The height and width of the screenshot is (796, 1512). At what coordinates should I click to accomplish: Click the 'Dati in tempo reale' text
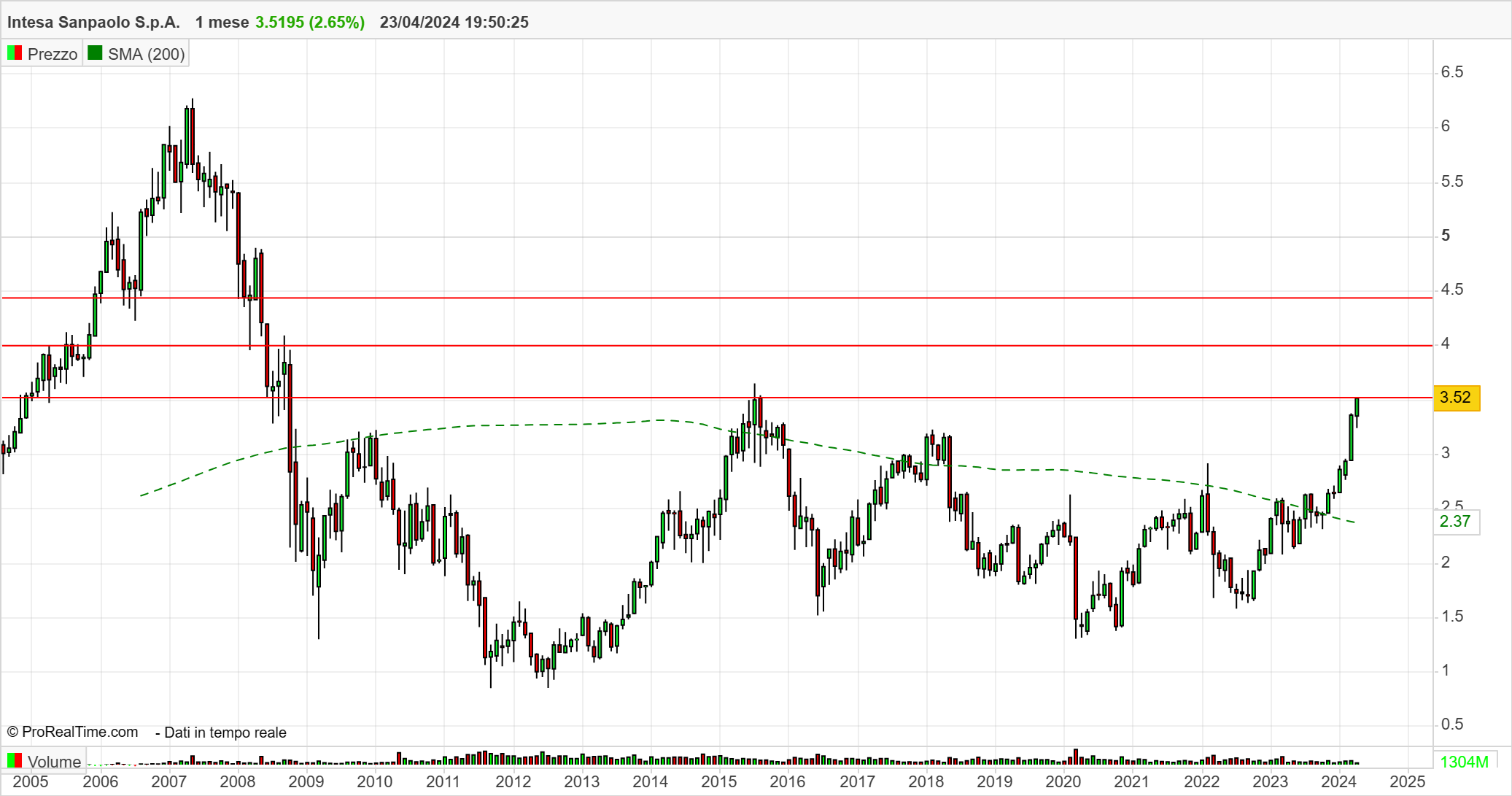[225, 733]
